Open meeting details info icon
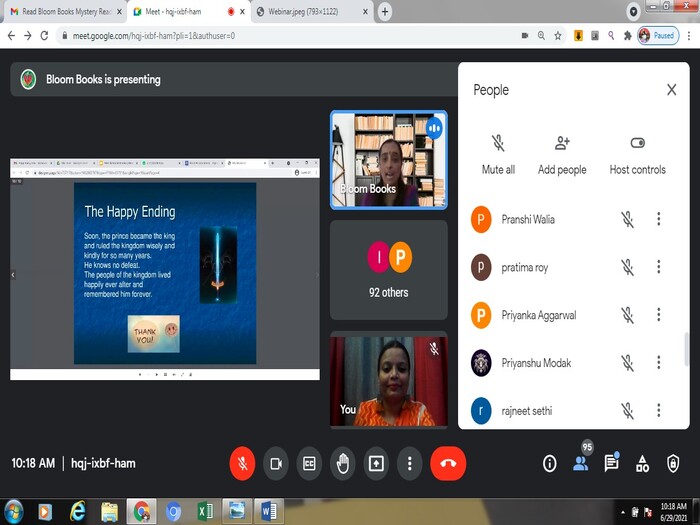This screenshot has width=700, height=525. point(550,463)
